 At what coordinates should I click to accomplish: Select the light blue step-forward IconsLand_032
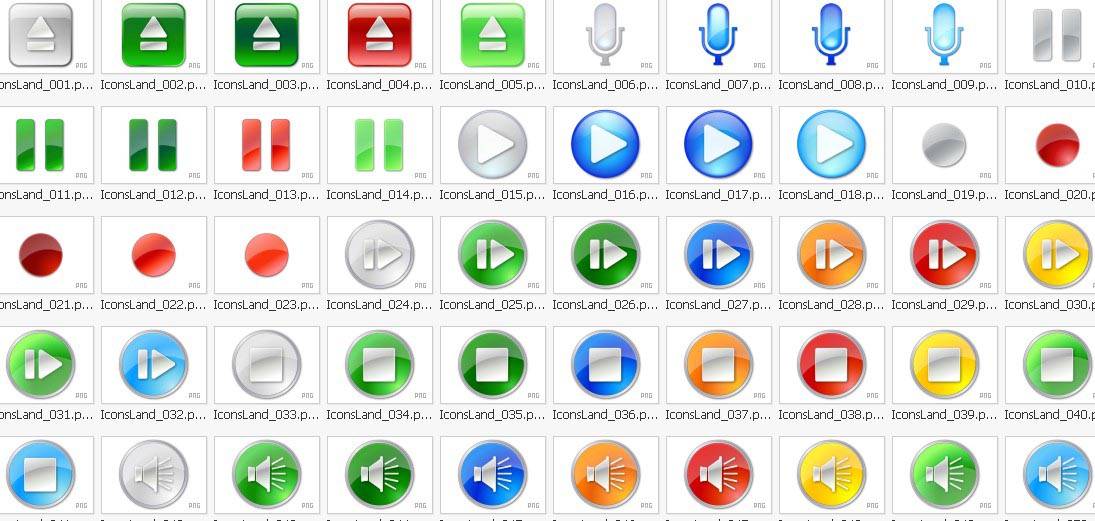pos(153,365)
